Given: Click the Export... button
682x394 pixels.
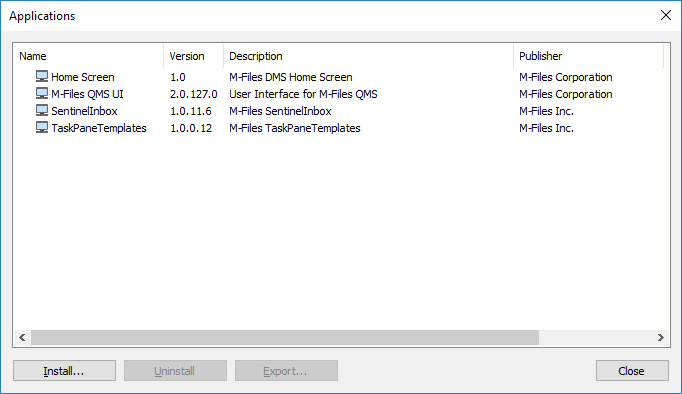Looking at the screenshot, I should pos(286,371).
